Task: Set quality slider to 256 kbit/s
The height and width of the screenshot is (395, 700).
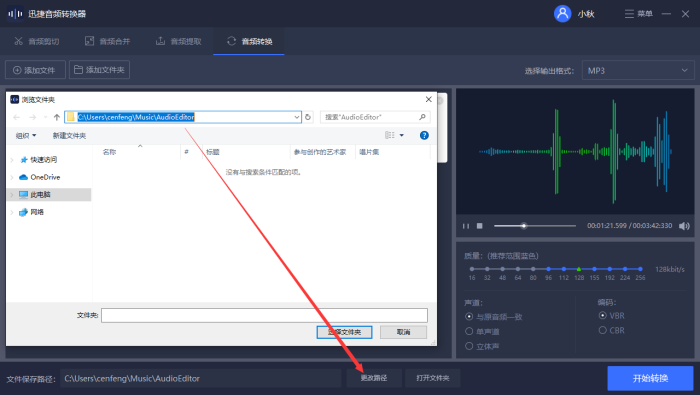Action: [640, 269]
